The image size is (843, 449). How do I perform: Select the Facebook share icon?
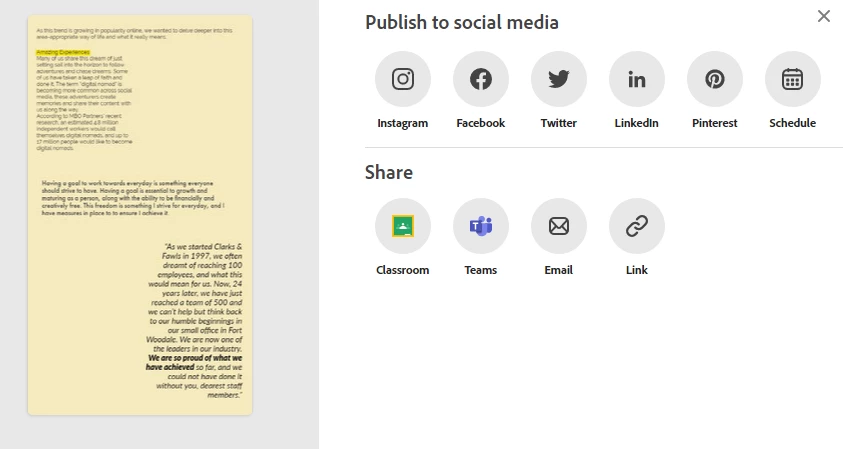click(481, 79)
